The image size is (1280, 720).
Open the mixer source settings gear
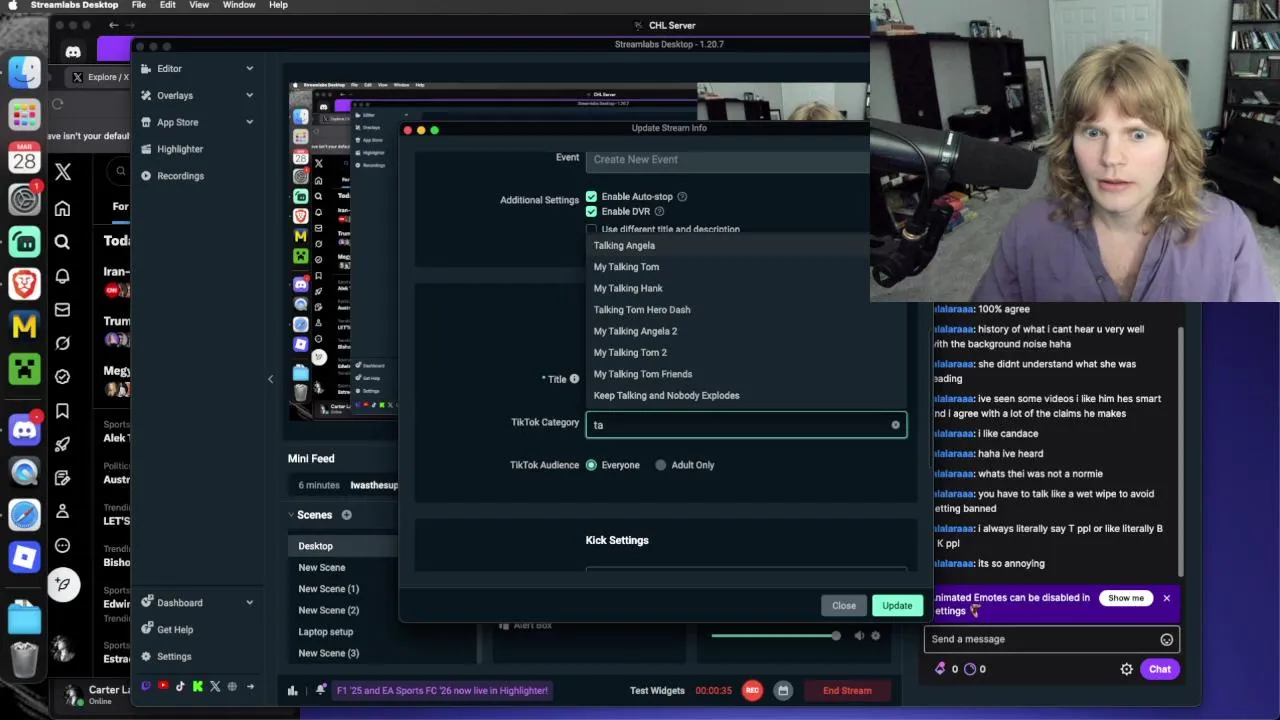(875, 636)
